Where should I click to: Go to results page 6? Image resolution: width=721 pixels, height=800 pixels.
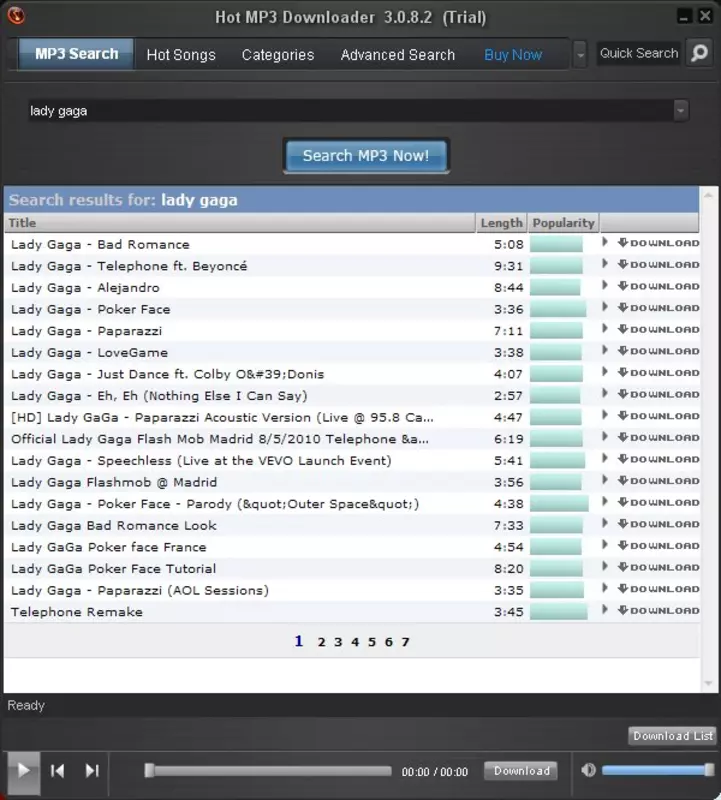pyautogui.click(x=388, y=642)
